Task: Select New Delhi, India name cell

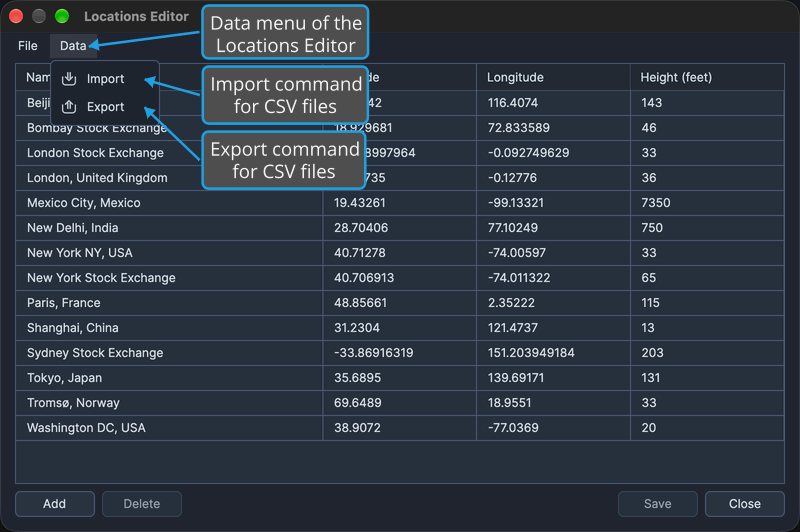Action: [169, 228]
